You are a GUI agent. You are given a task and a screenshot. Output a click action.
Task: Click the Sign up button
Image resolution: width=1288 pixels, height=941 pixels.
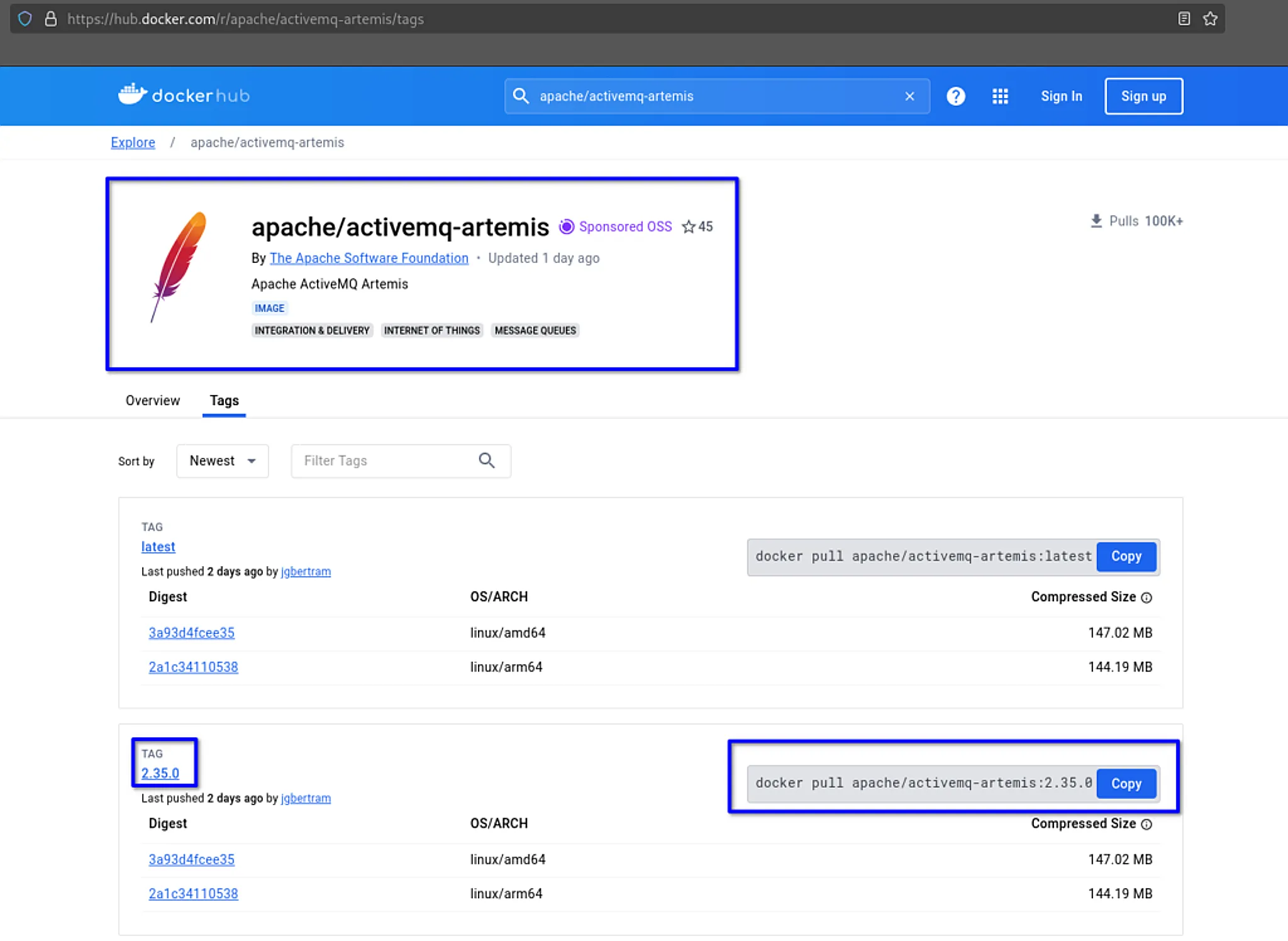[x=1143, y=96]
